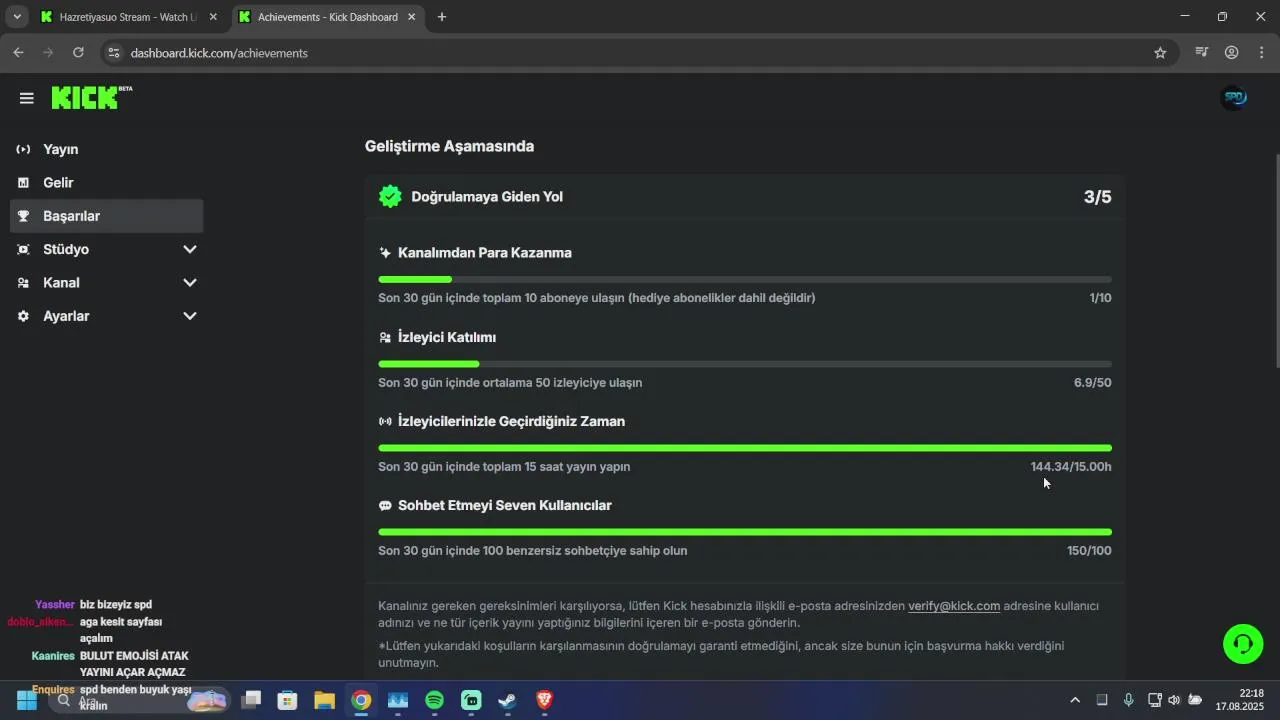The width and height of the screenshot is (1280, 720).
Task: Click the Doğrulamaya Giden Yol title
Action: click(x=487, y=197)
